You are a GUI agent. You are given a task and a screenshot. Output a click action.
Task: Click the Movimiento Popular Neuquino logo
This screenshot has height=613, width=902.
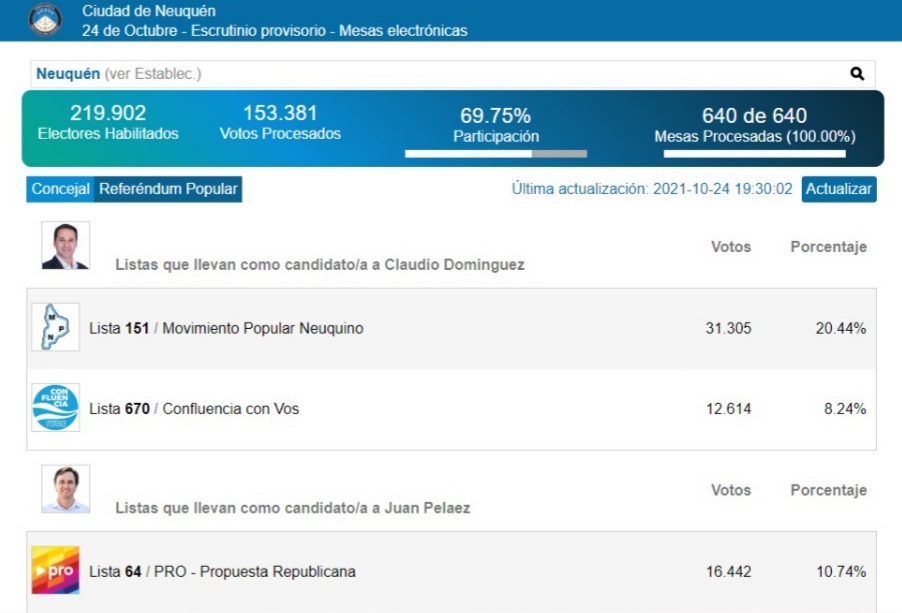tap(55, 328)
